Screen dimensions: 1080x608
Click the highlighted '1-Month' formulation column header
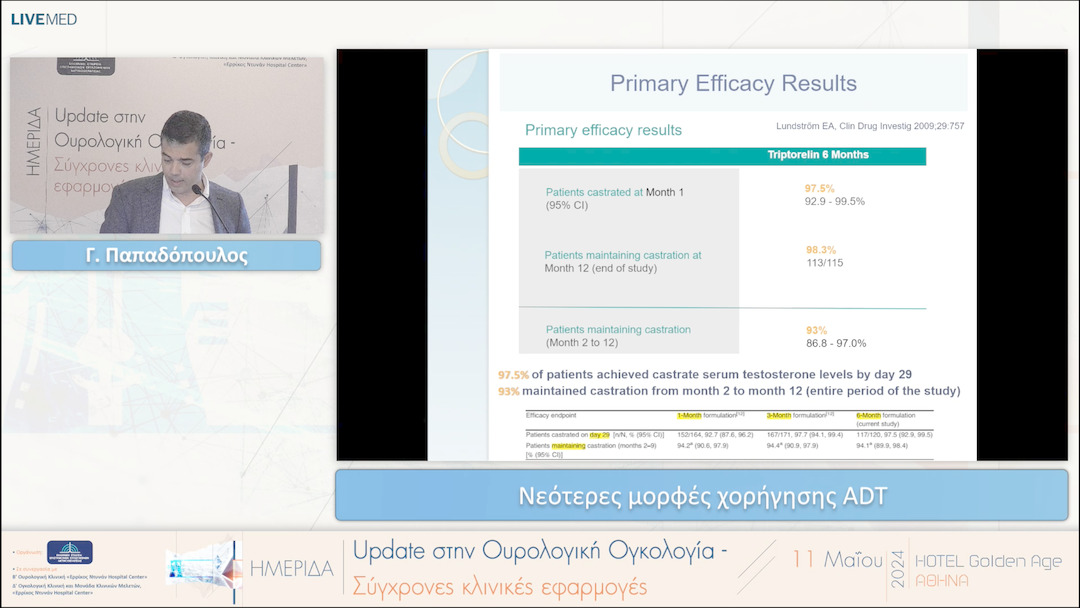click(x=690, y=415)
